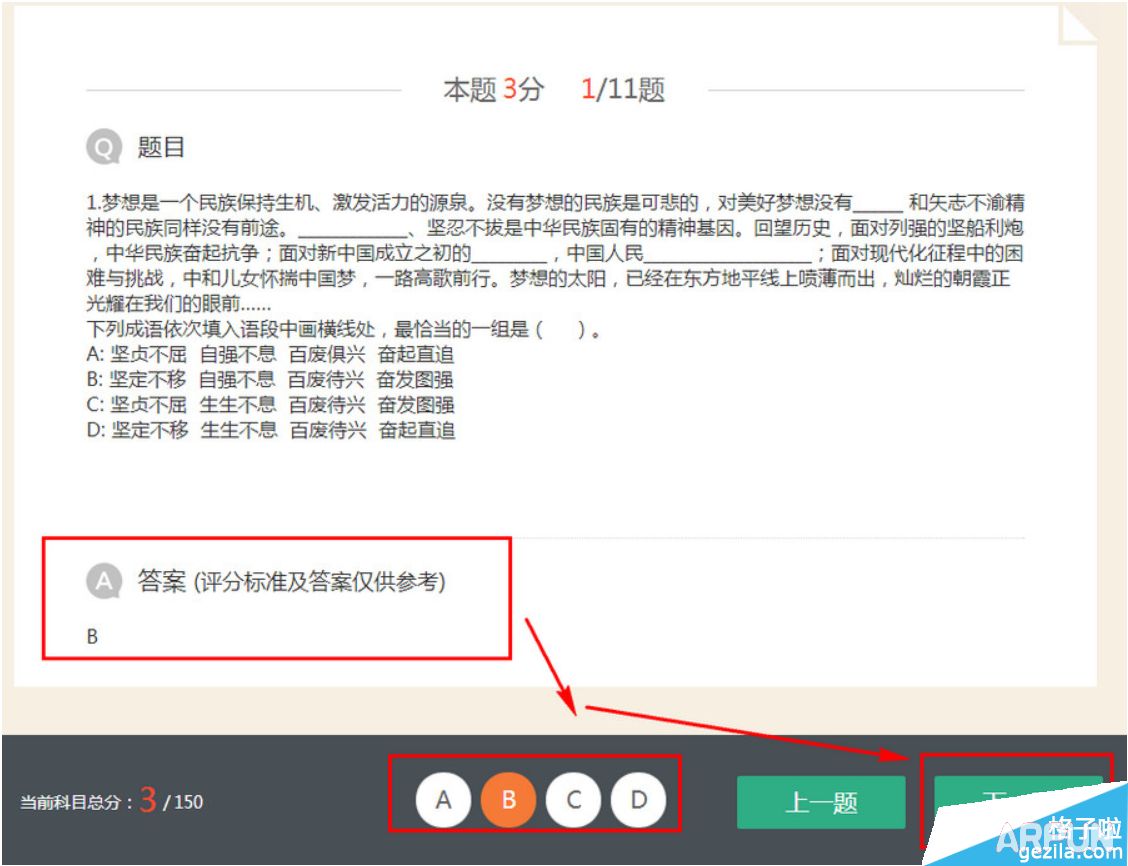Screen dimensions: 1128x866
Task: Click the 当前科目总分 score display
Action: (x=111, y=801)
